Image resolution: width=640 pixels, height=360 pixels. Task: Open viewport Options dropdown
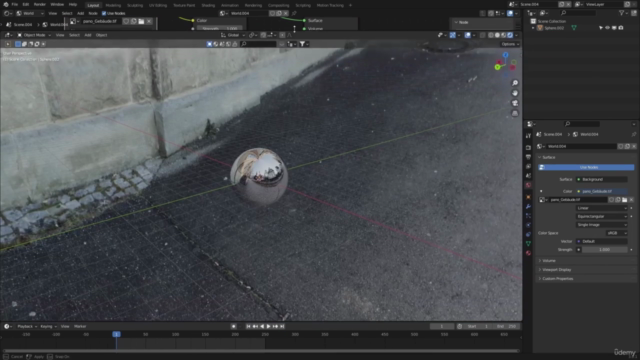coord(510,44)
